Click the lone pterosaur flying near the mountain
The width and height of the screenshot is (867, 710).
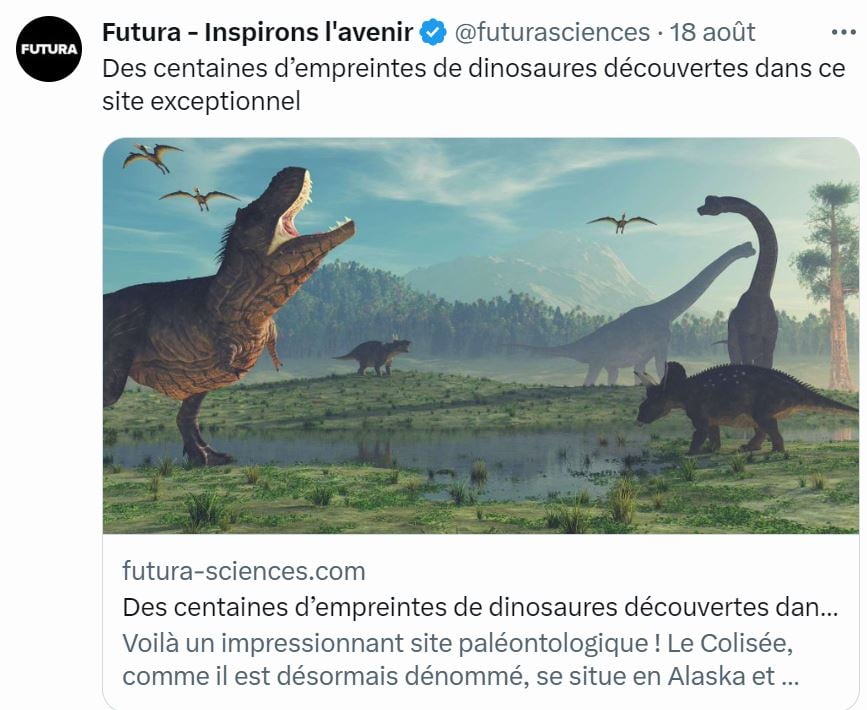621,222
